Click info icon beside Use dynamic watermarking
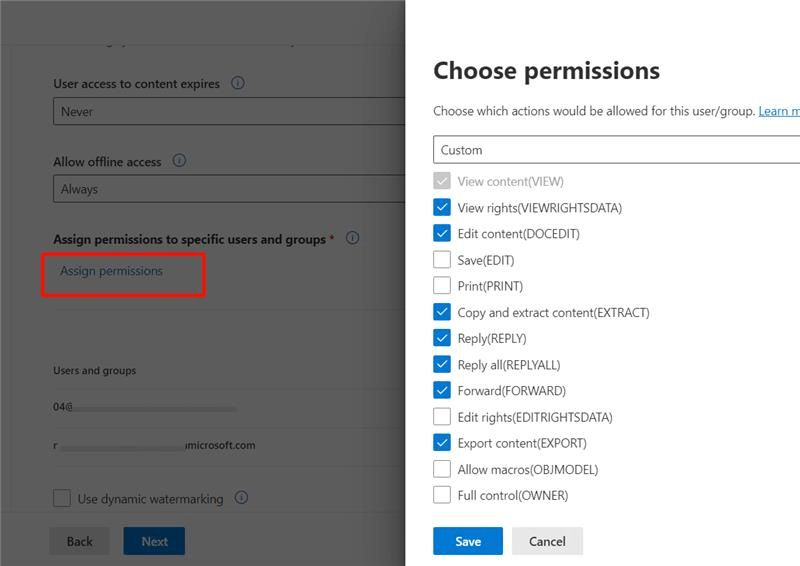Viewport: 800px width, 566px height. (241, 498)
